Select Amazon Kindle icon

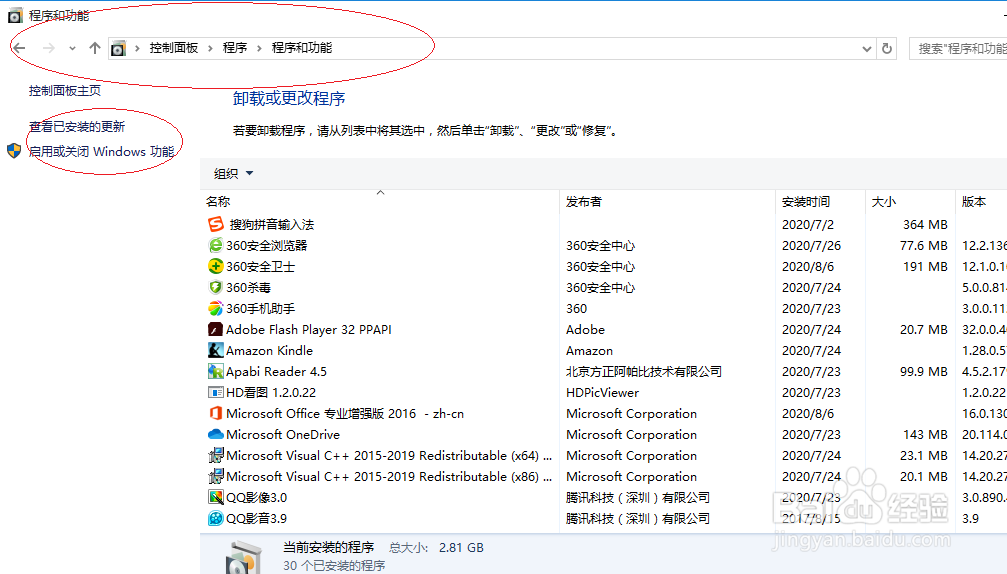click(x=216, y=351)
